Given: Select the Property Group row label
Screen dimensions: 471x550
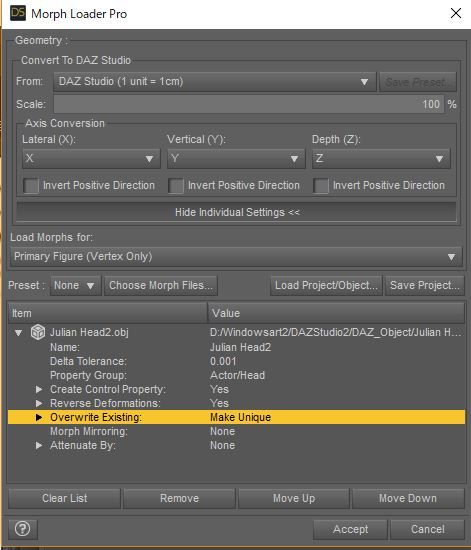Looking at the screenshot, I should coord(88,375).
